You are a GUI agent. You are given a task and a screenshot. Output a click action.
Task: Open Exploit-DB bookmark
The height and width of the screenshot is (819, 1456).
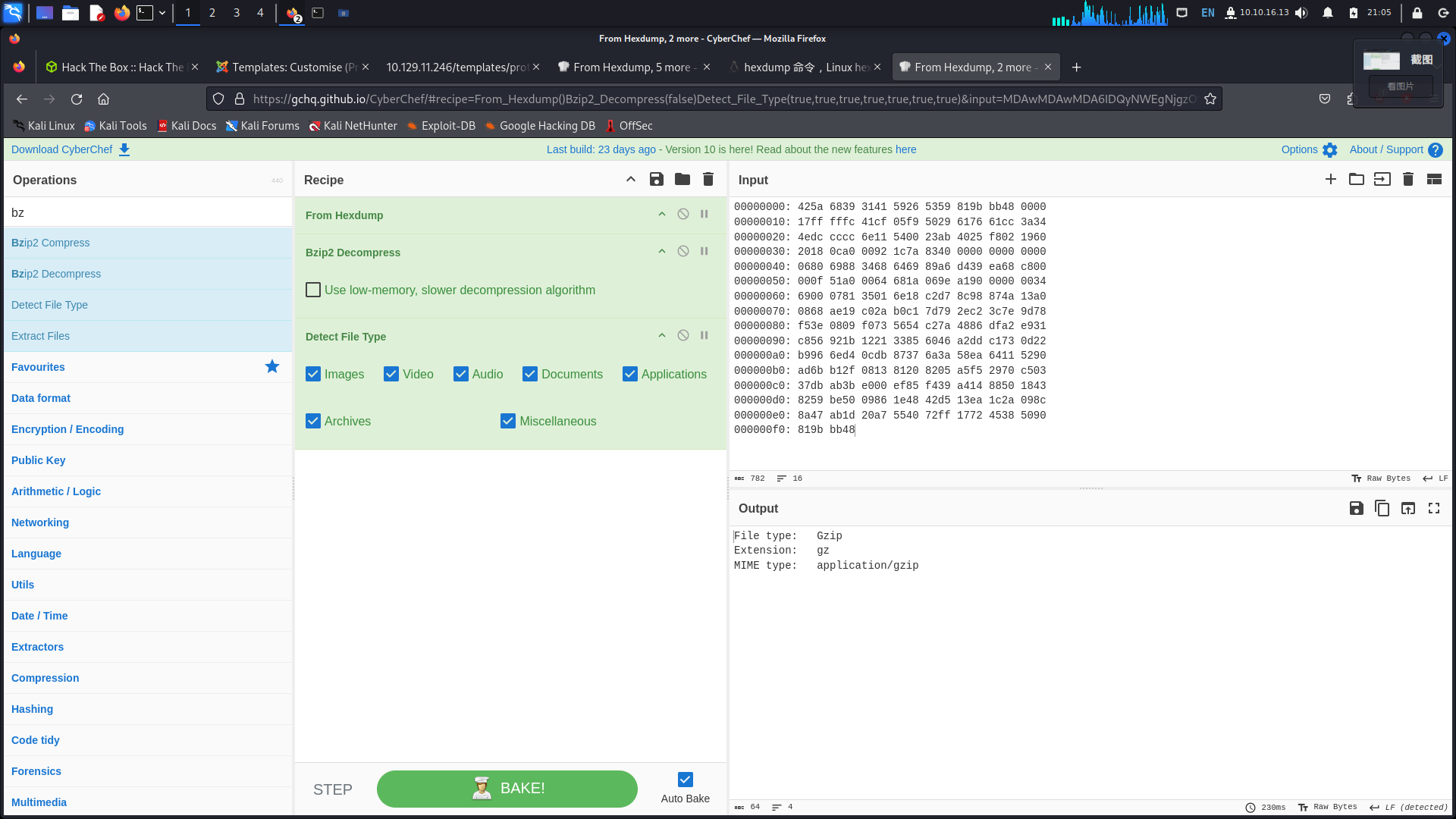(441, 126)
